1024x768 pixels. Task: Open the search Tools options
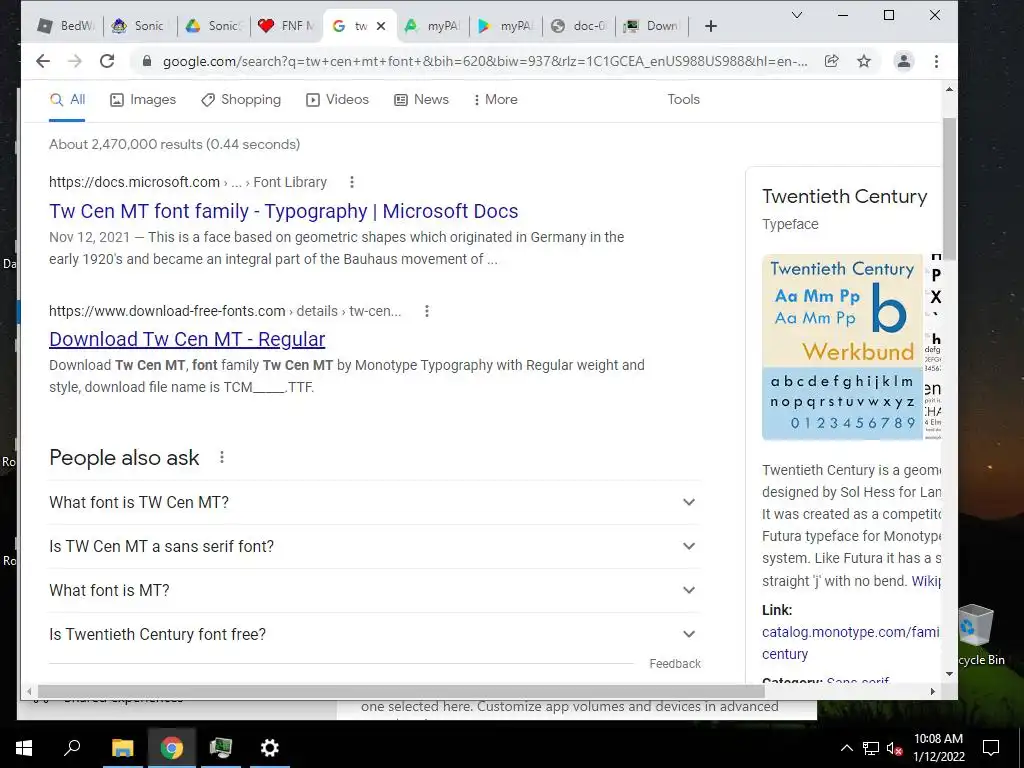[683, 100]
